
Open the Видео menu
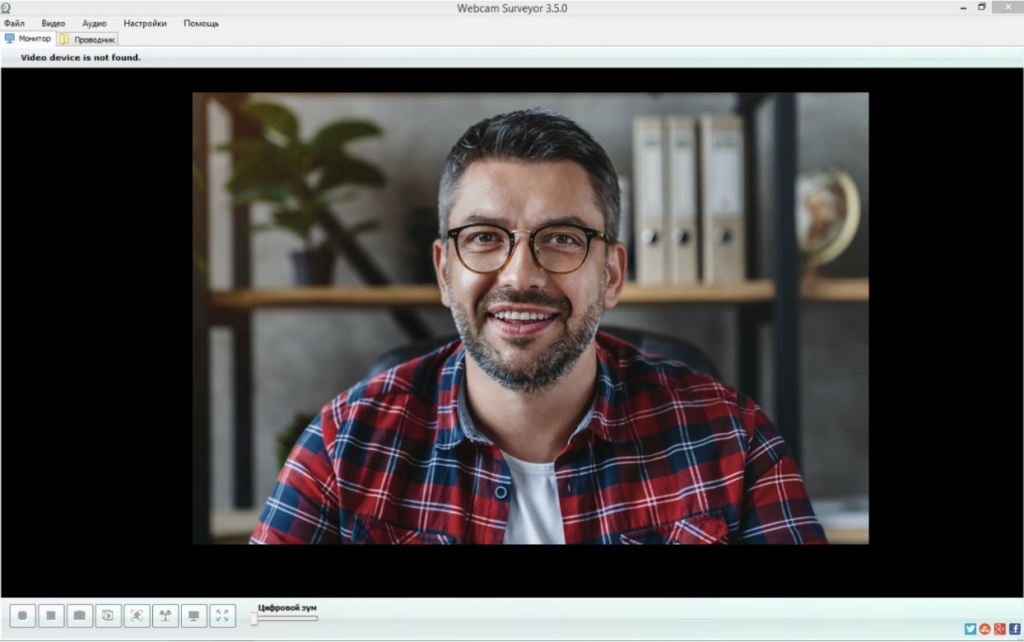[x=53, y=23]
